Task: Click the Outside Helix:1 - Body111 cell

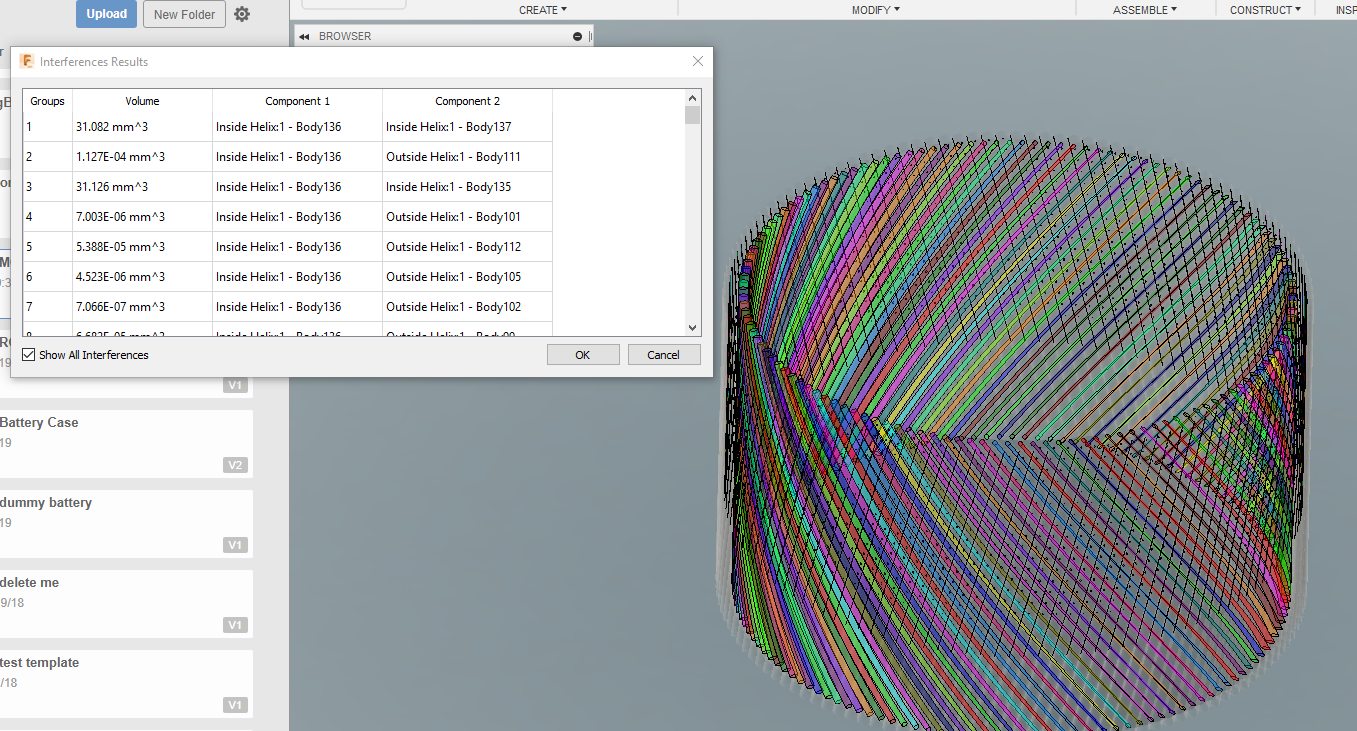Action: (468, 157)
